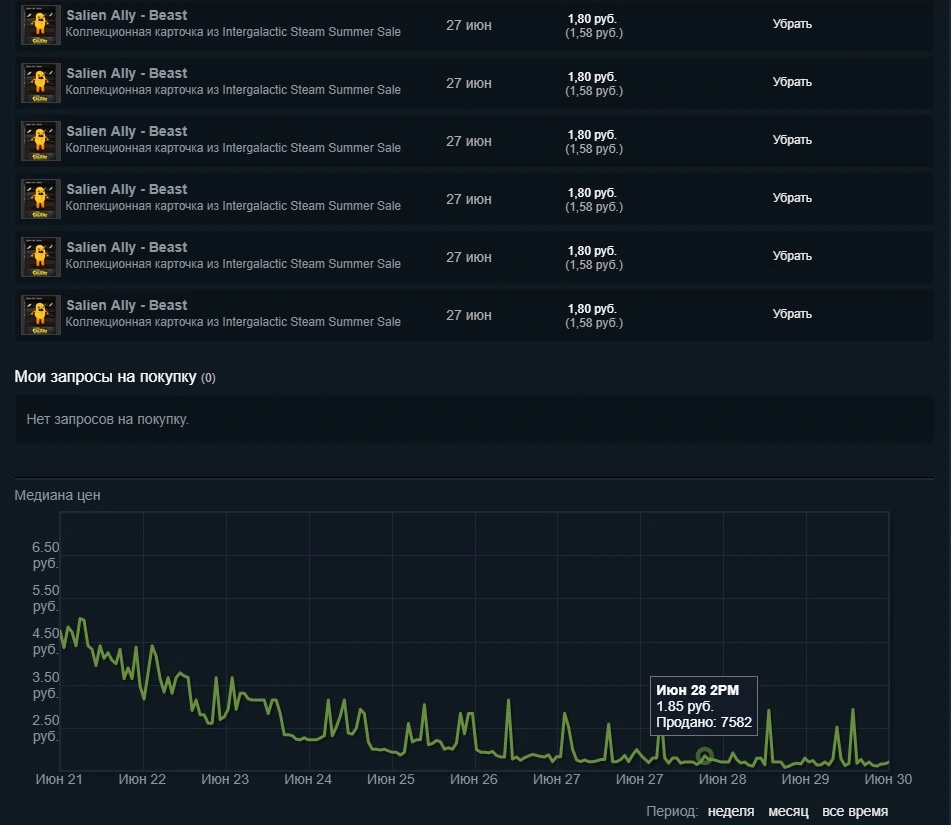This screenshot has height=825, width=951.
Task: Click the 1.85 руб. tooltip price
Action: click(x=685, y=706)
